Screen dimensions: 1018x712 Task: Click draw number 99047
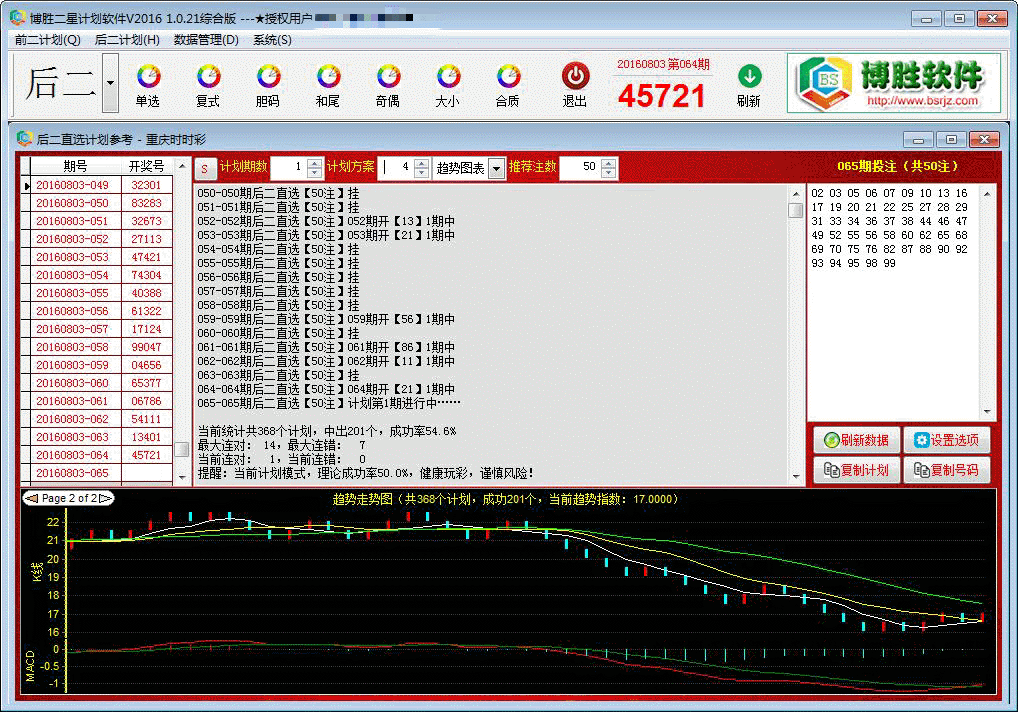point(147,347)
